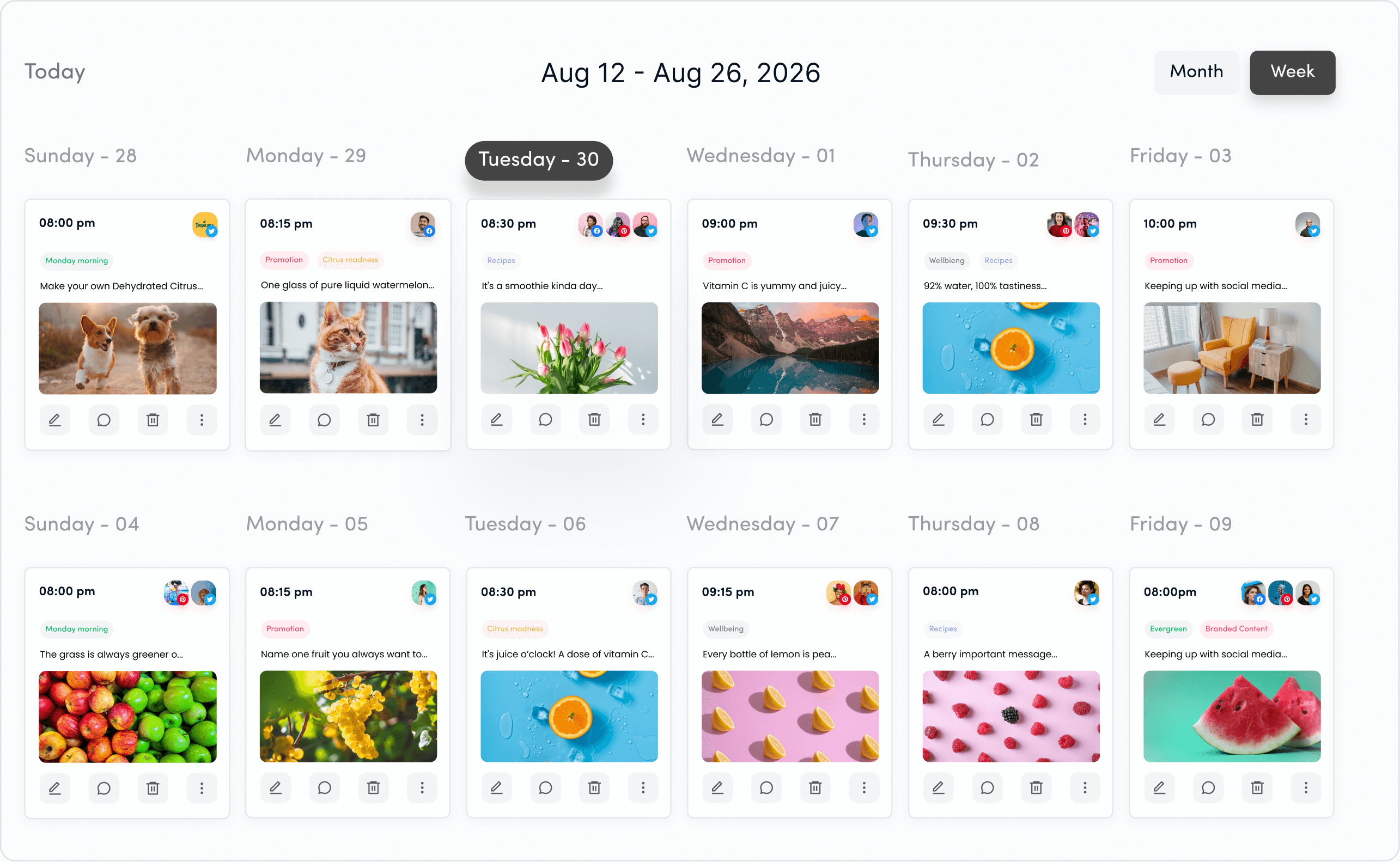
Task: Click the comment (speech bubble) icon on Thursday-02 post
Action: [987, 419]
